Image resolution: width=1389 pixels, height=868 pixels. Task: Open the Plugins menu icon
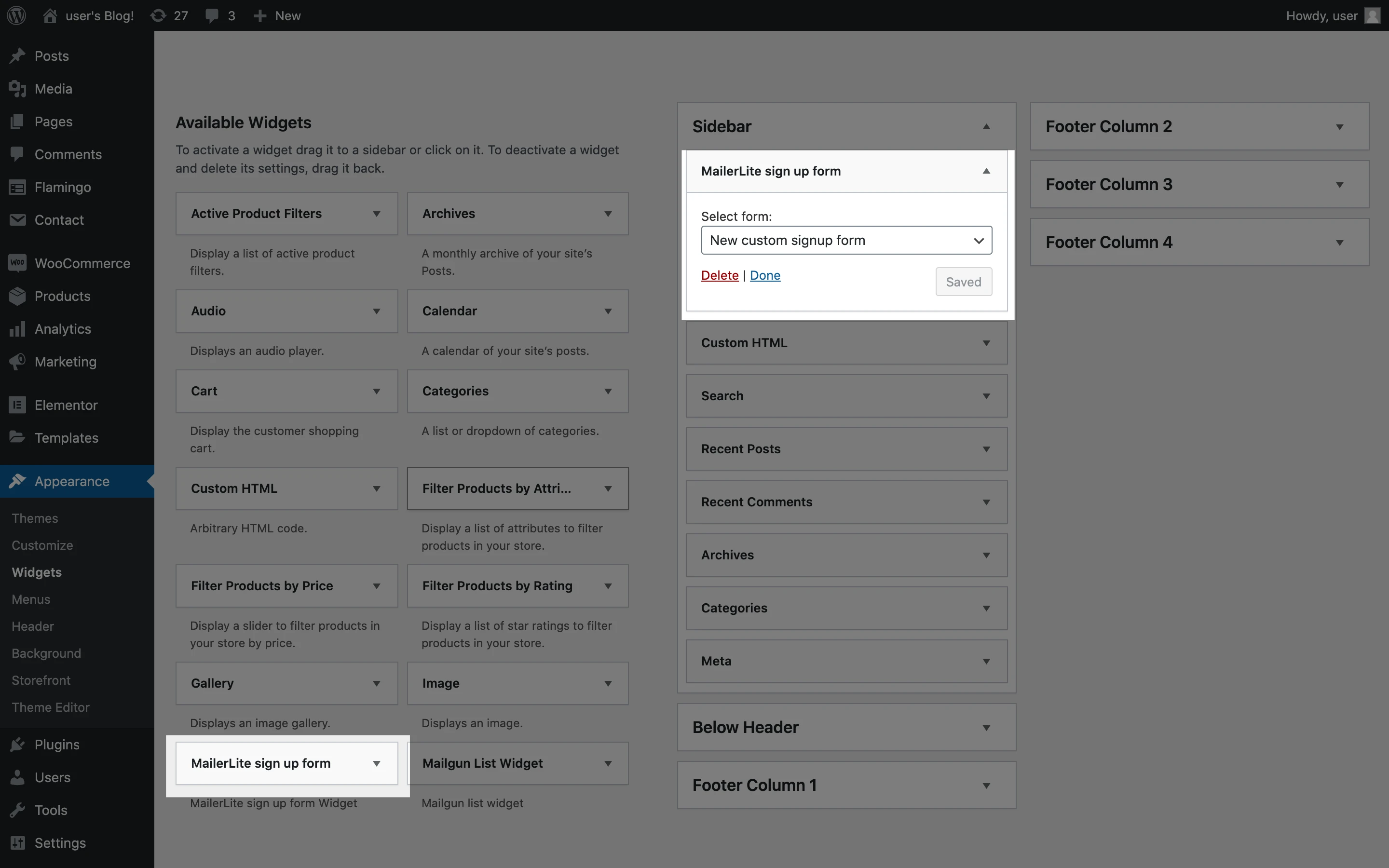(17, 744)
